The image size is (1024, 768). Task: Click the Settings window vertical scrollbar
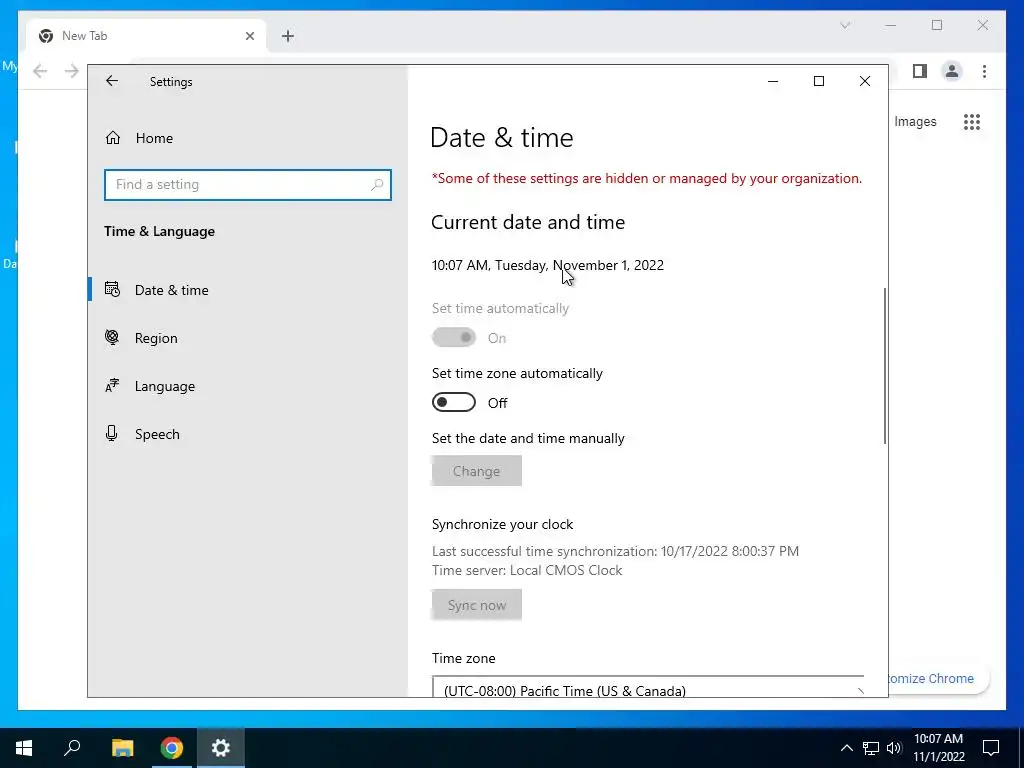(885, 366)
